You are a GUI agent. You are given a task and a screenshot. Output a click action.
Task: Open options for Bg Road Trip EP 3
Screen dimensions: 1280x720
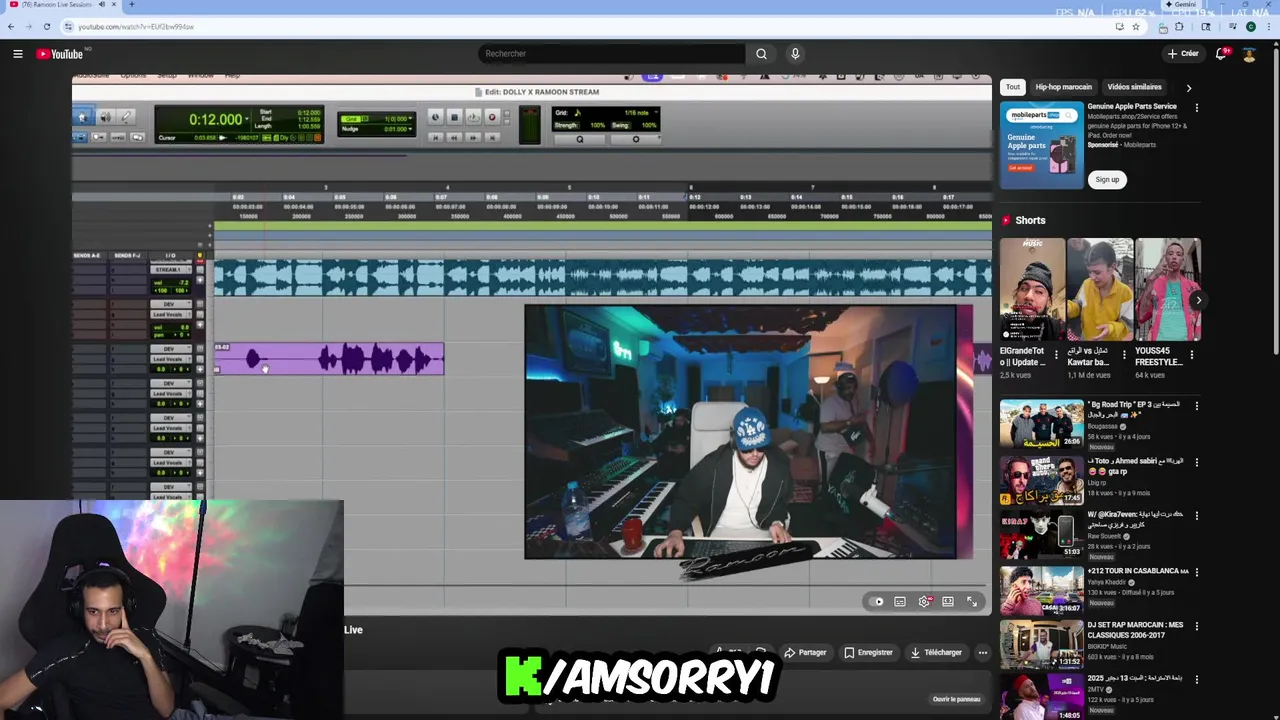pyautogui.click(x=1196, y=406)
